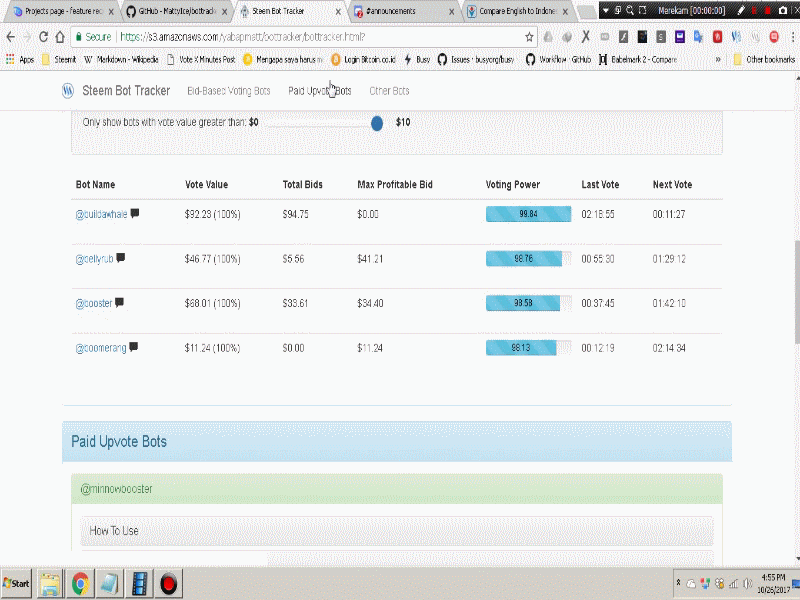Open the @bellyrub bot profile link

94,259
